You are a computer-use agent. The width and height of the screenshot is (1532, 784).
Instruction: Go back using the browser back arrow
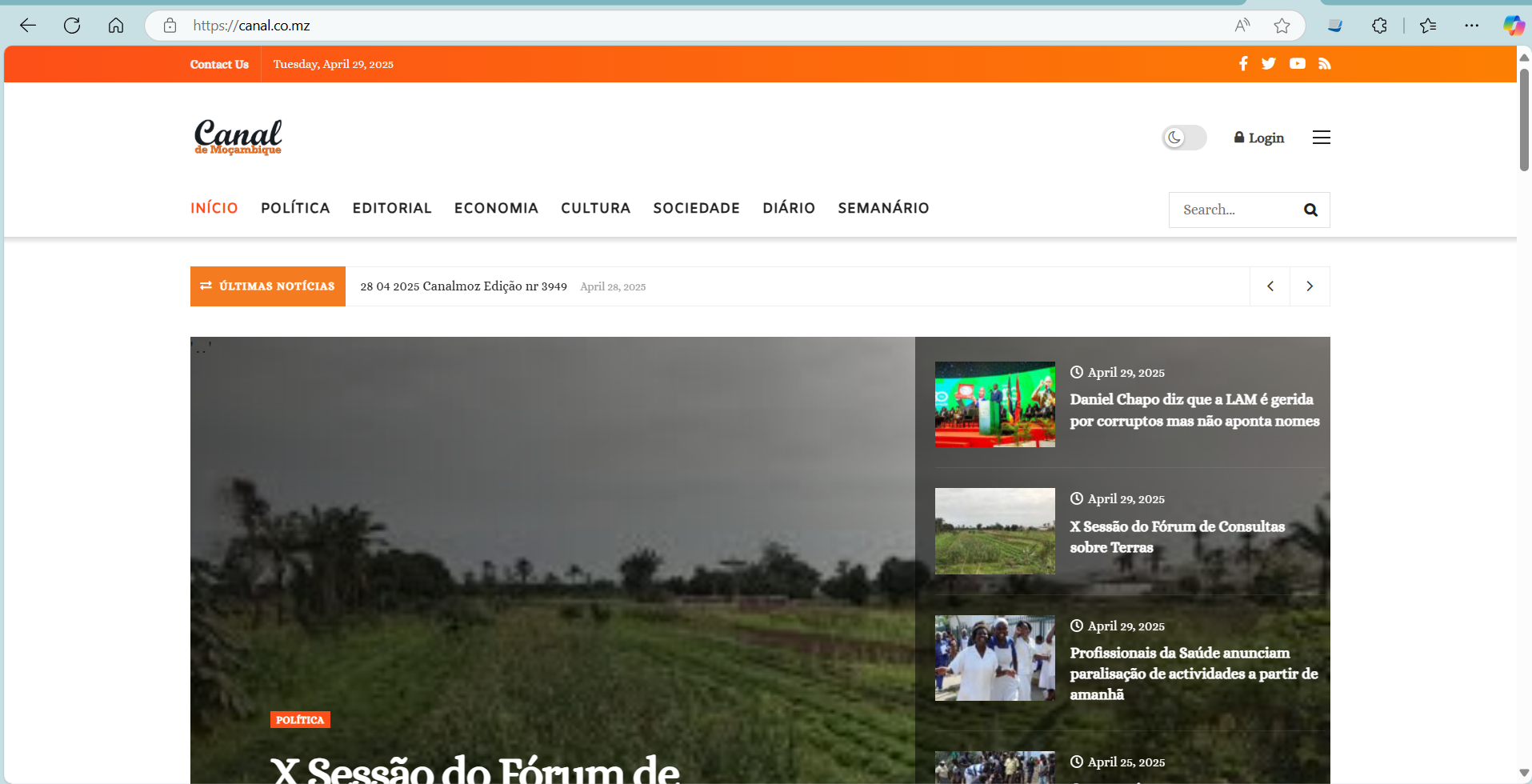click(x=28, y=26)
